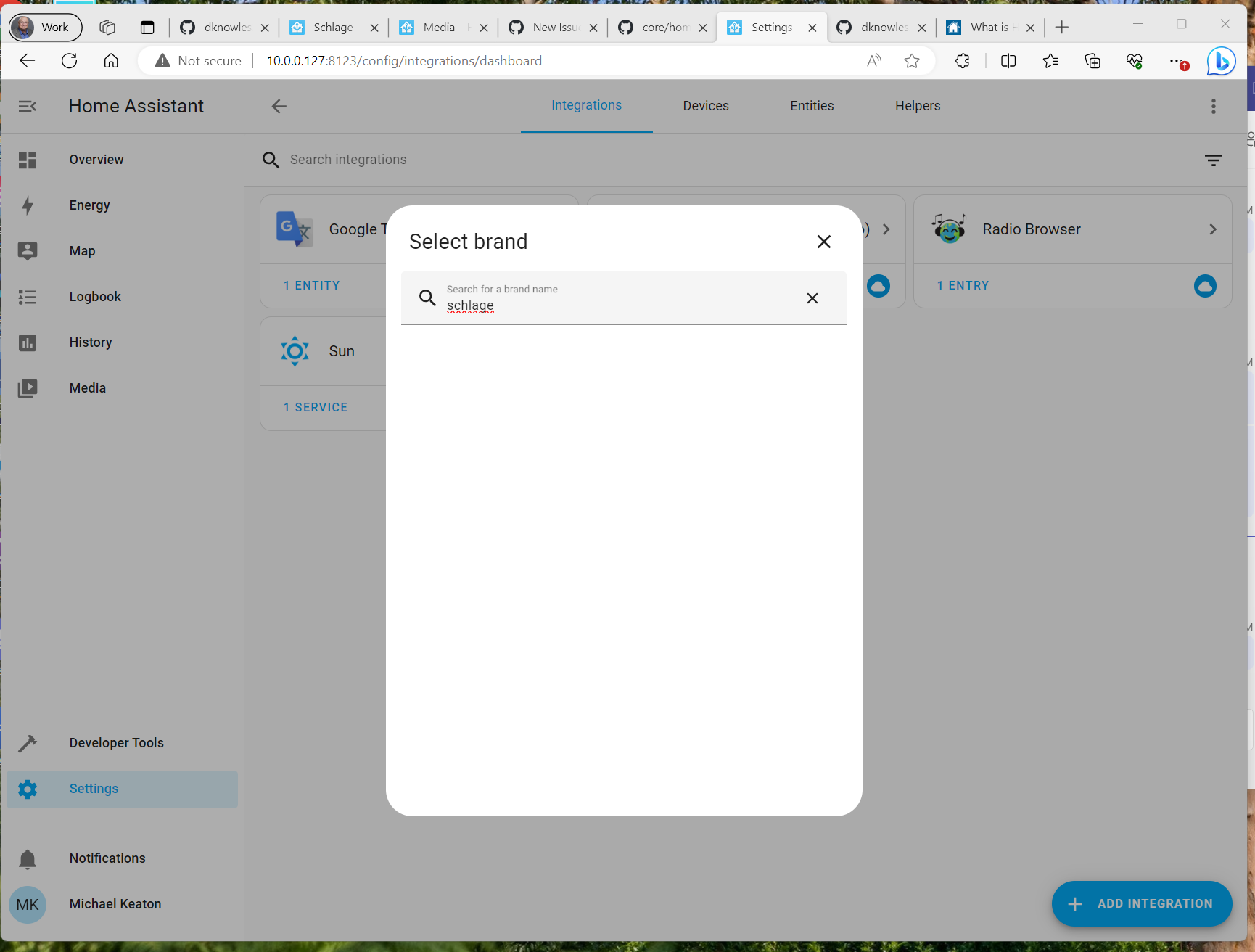The image size is (1255, 952).
Task: Expand the Edge Collections flyout
Action: [1093, 61]
